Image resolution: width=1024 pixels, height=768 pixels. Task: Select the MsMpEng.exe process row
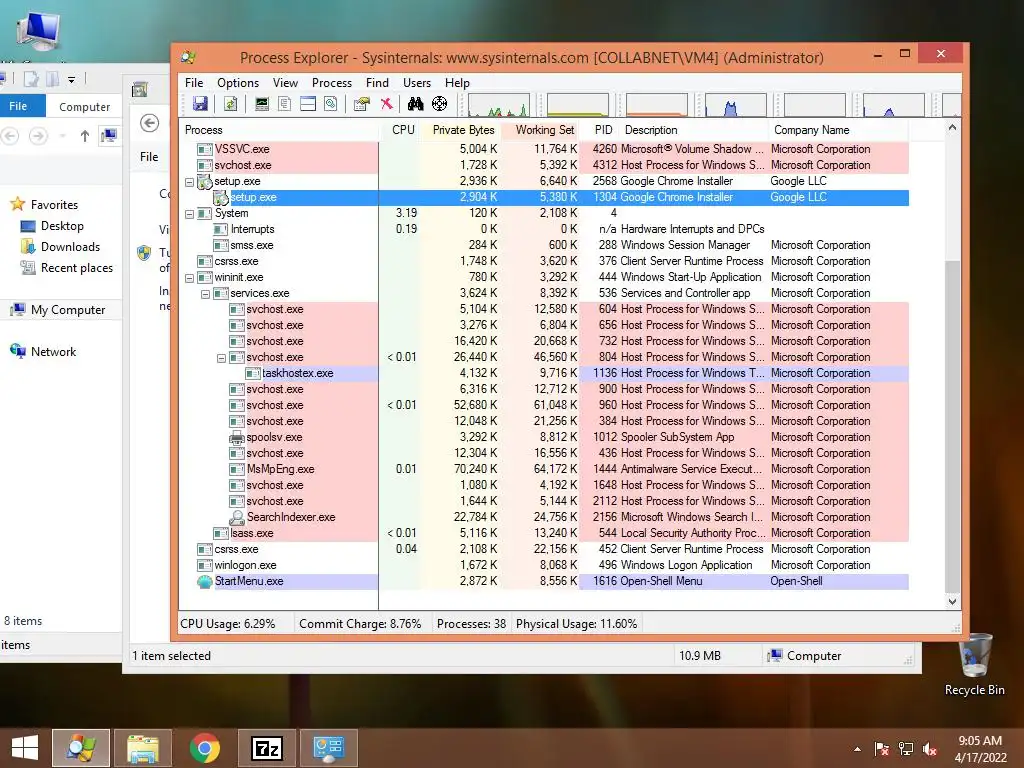(x=544, y=469)
